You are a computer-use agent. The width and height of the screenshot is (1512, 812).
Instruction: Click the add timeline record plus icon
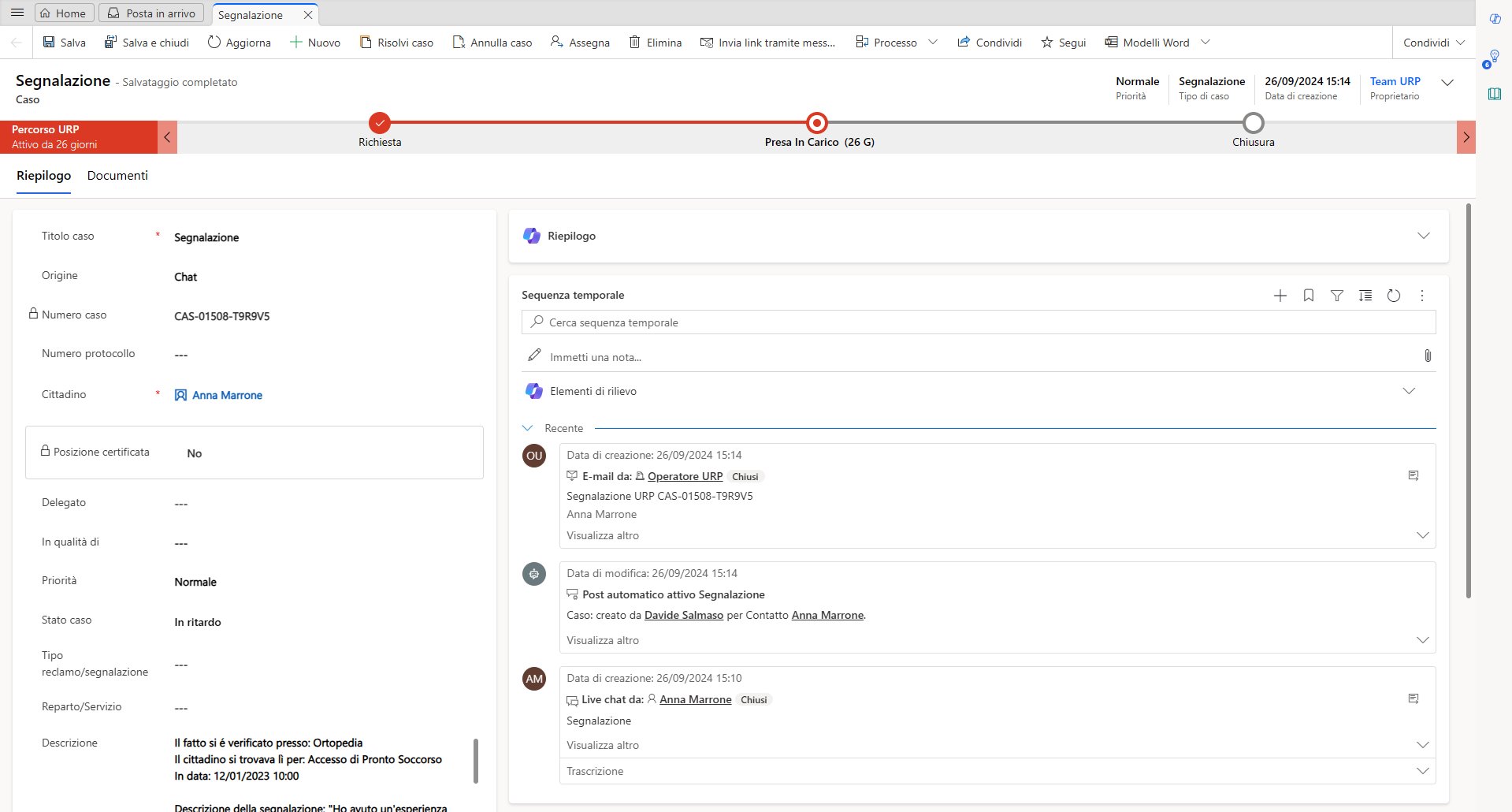coord(1280,296)
